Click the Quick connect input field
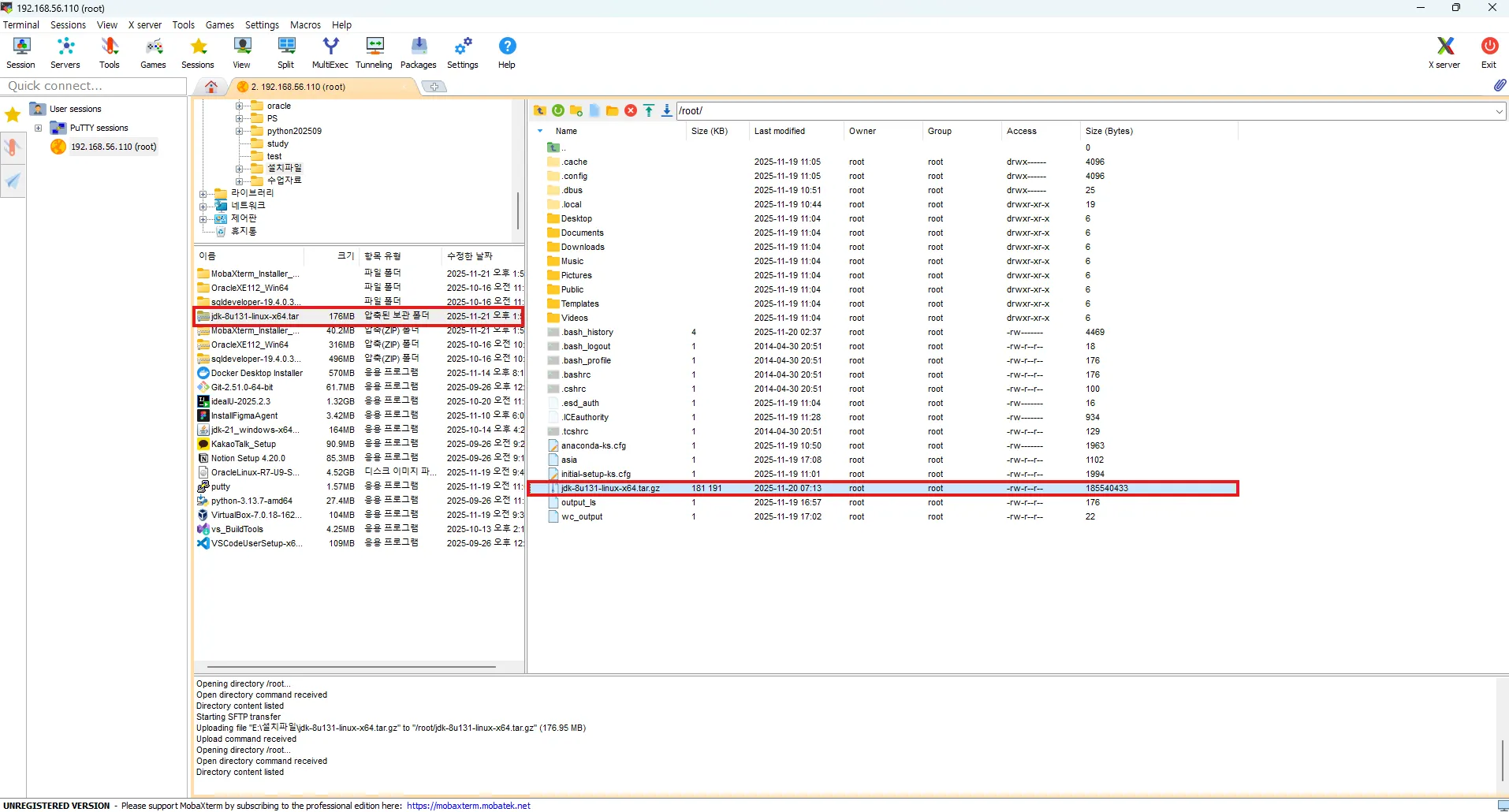The image size is (1509, 812). pos(93,86)
